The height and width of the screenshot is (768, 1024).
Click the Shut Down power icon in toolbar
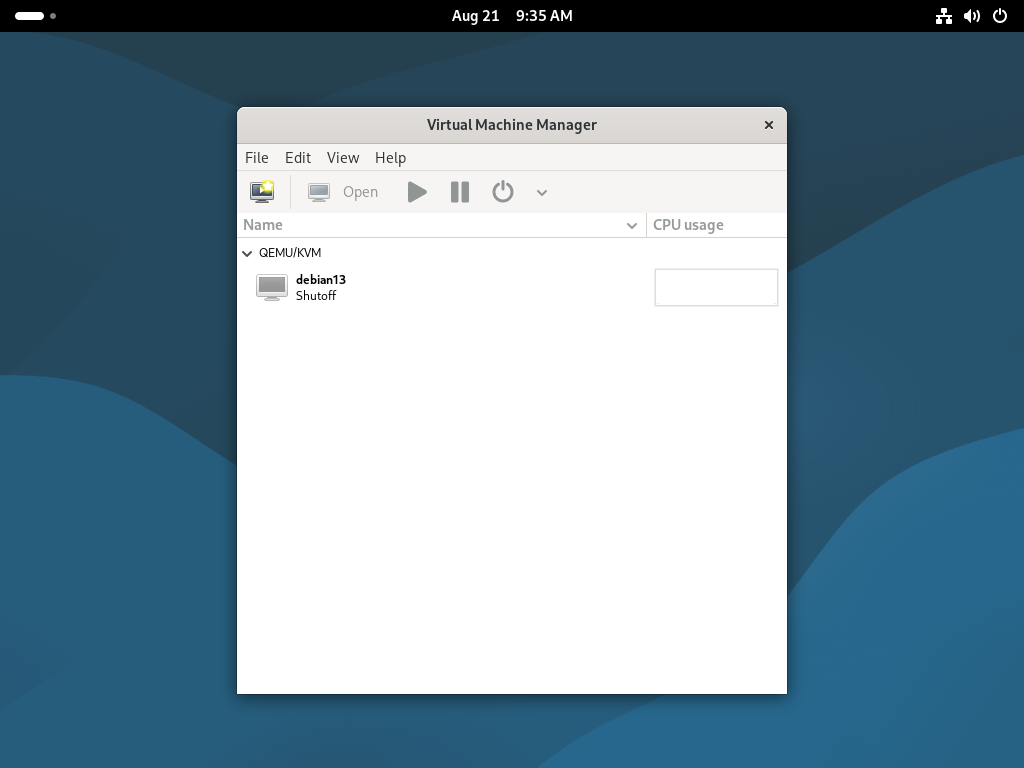click(503, 192)
